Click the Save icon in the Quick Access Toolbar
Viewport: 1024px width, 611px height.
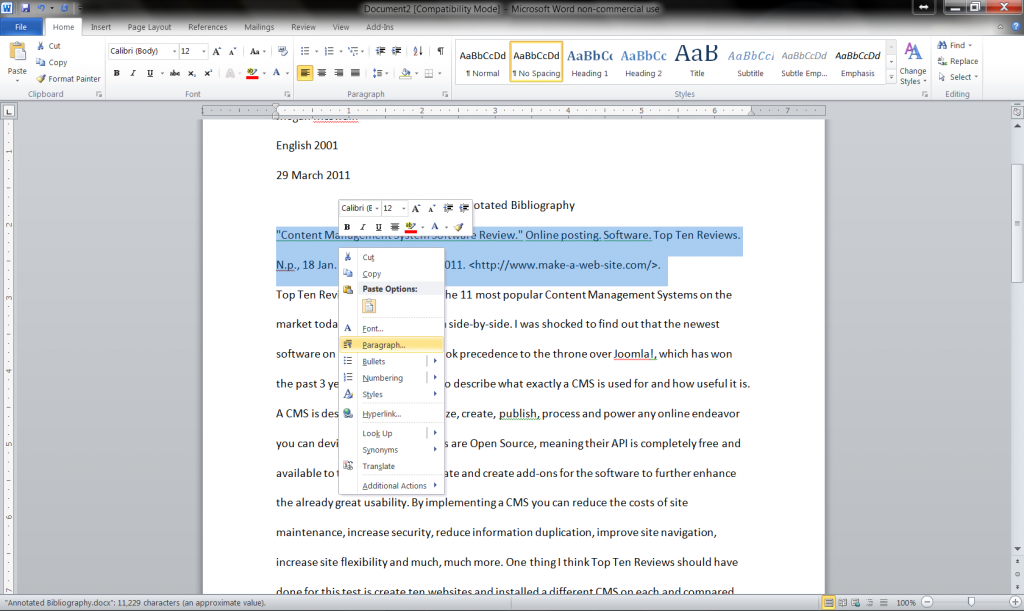coord(25,8)
